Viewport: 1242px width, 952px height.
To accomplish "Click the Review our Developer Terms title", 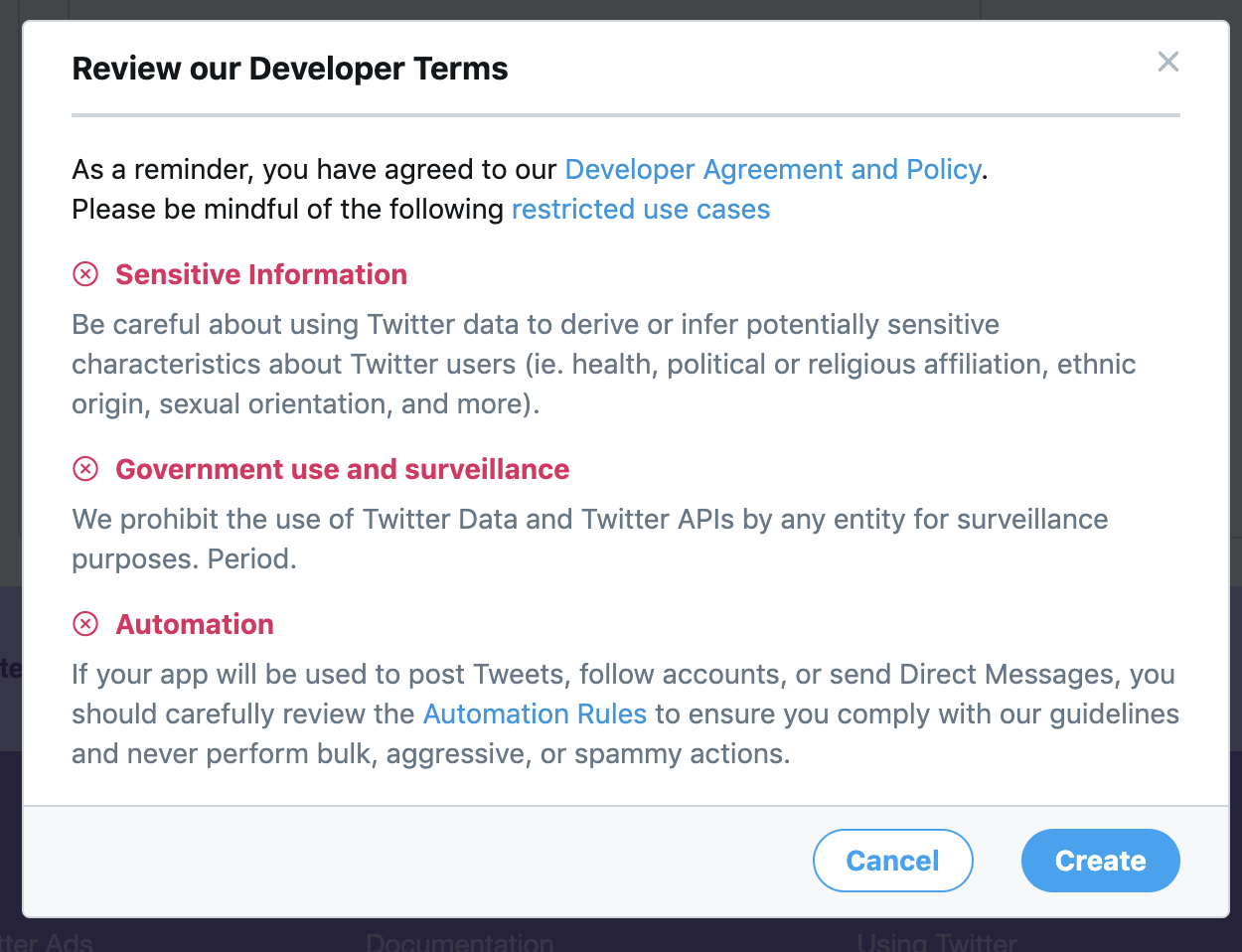I will pos(290,69).
